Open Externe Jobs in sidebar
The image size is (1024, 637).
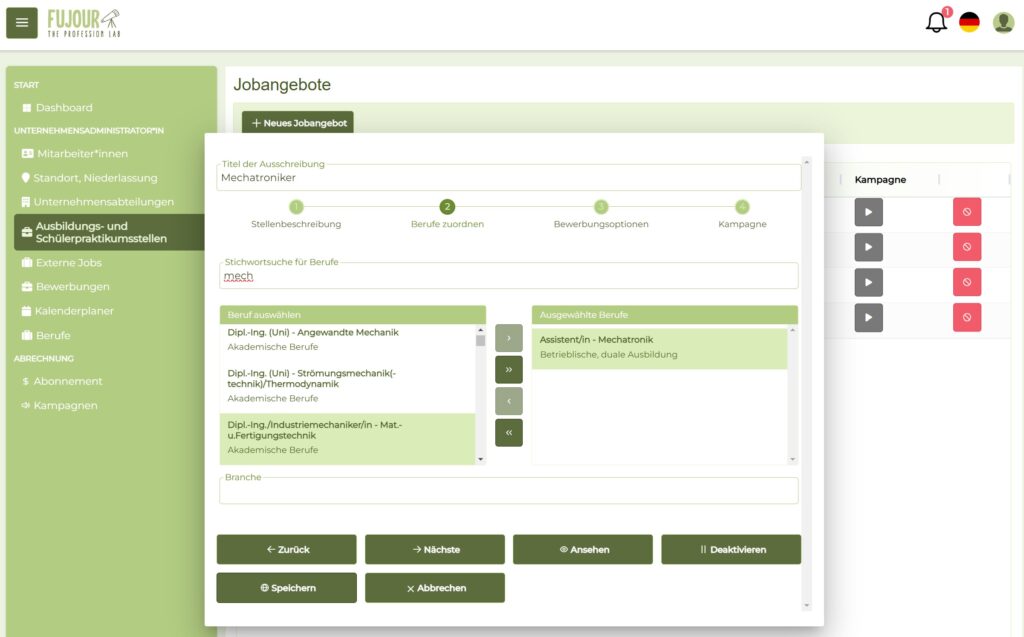click(68, 263)
